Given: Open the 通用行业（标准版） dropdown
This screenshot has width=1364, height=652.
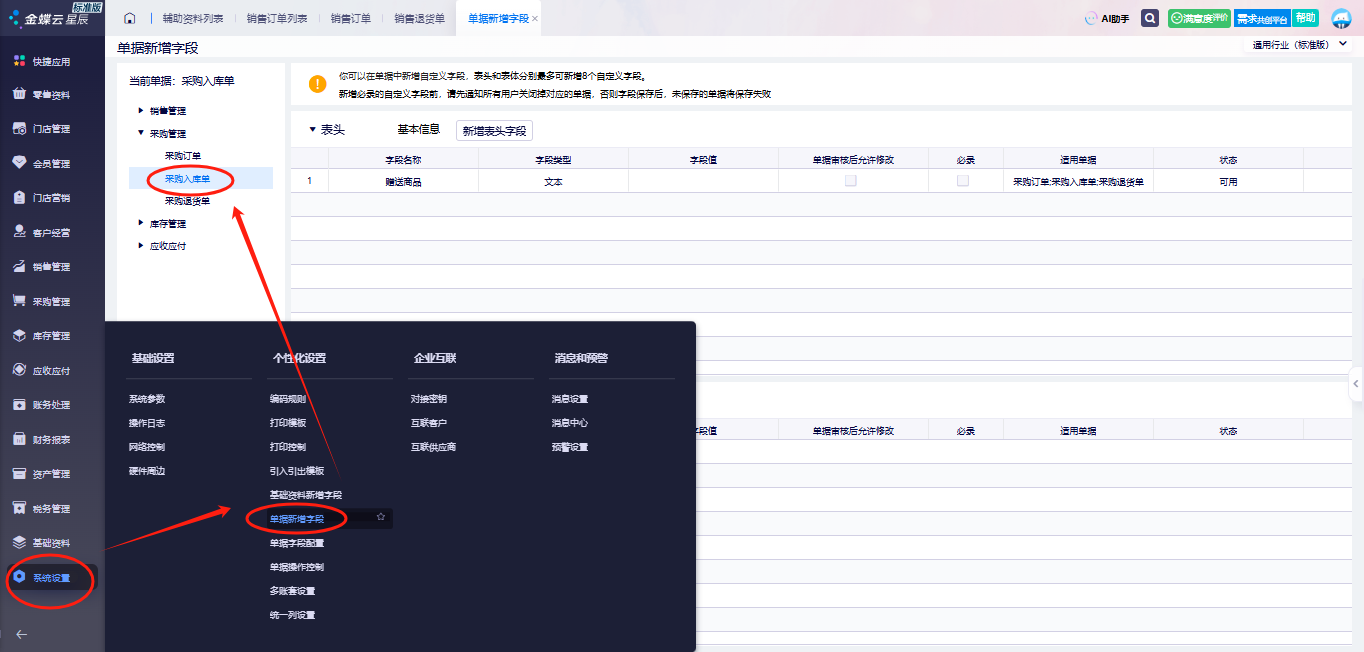Looking at the screenshot, I should [x=1296, y=45].
